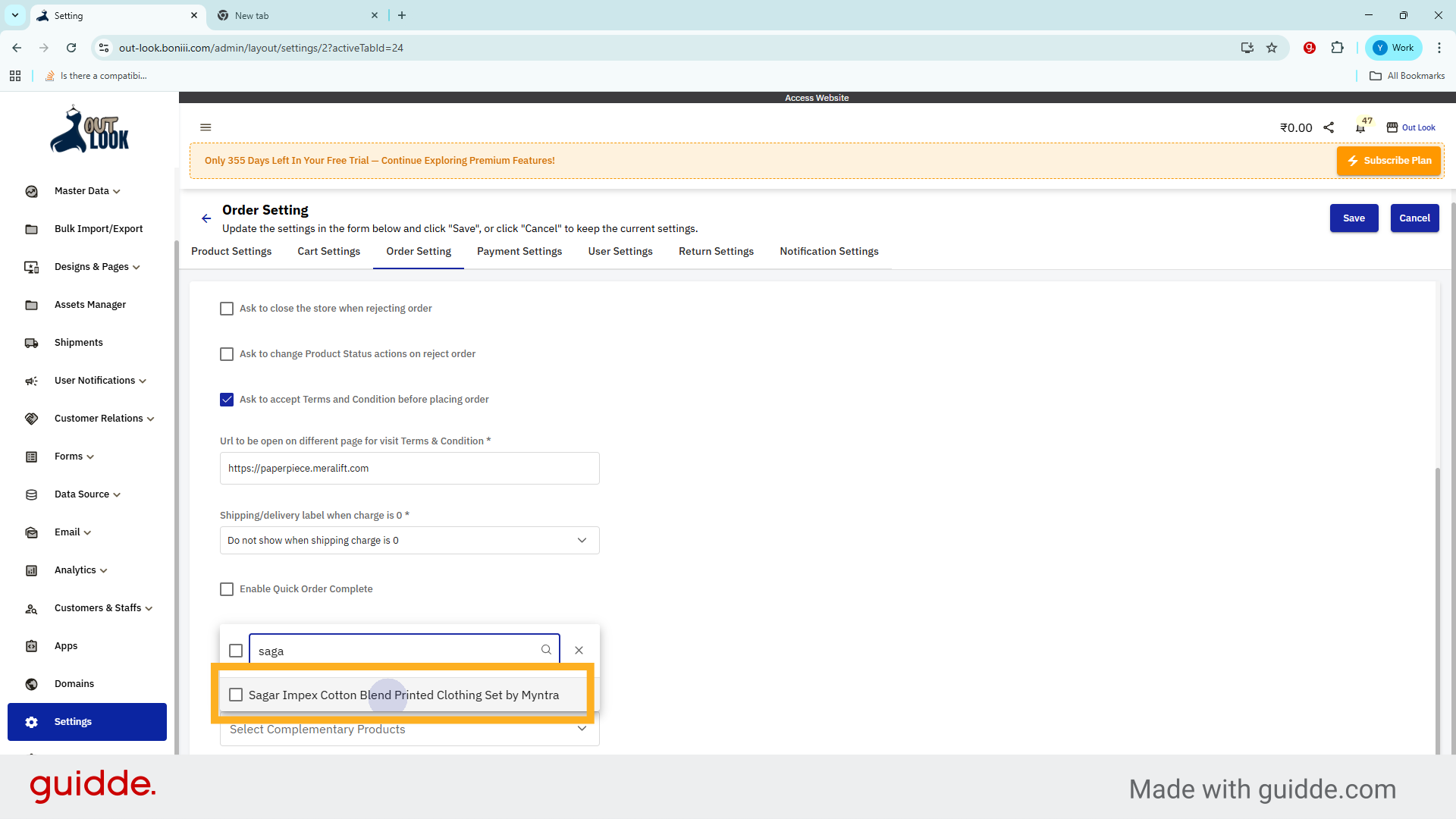The image size is (1456, 819).
Task: Switch to User Settings tab
Action: [620, 251]
